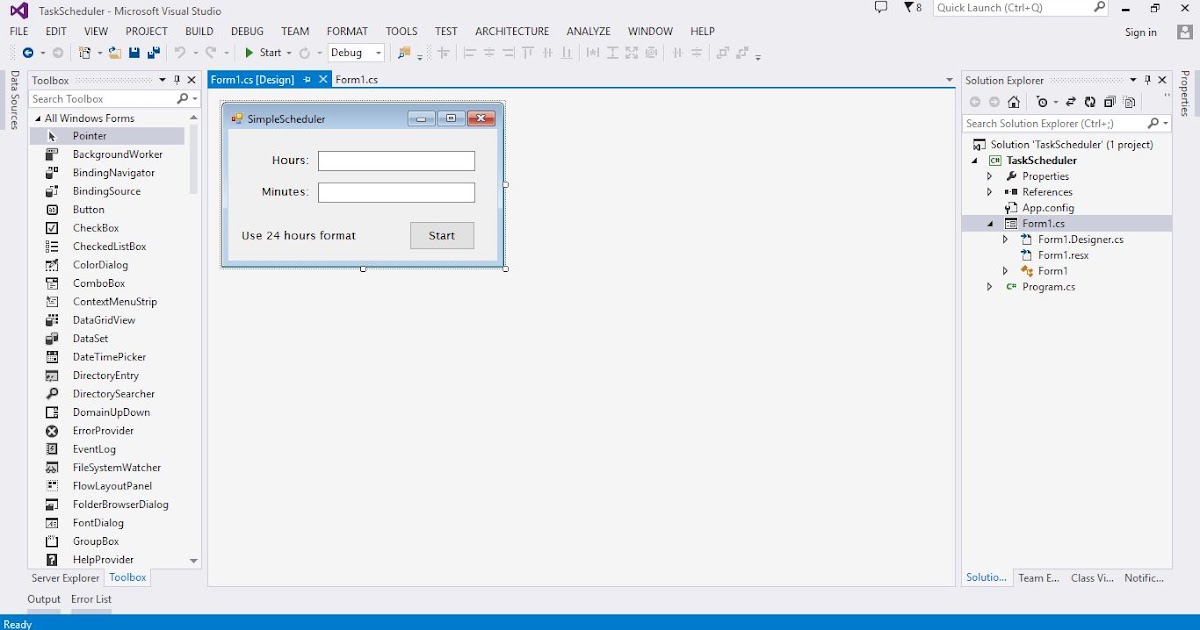Click the Sign in link
The image size is (1200, 630).
pyautogui.click(x=1140, y=31)
